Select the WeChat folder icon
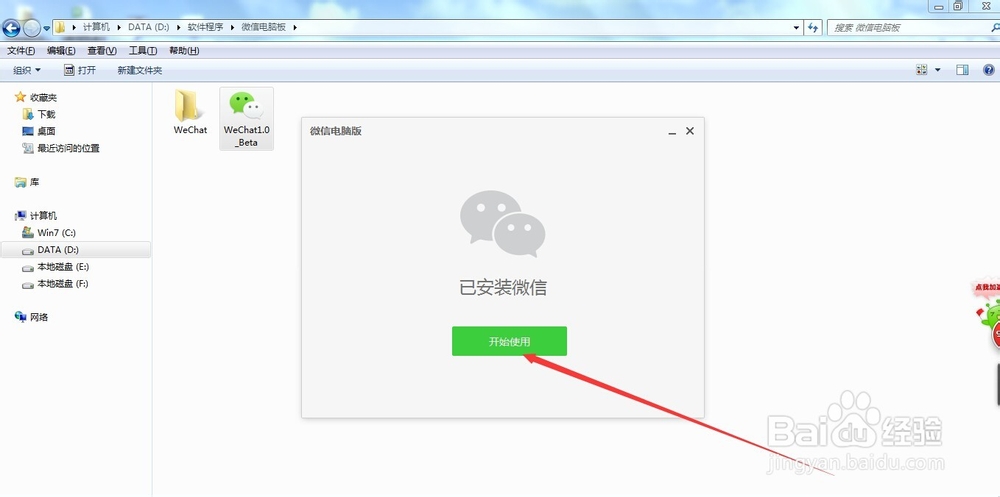Screen dimensions: 1000x497 [190, 112]
